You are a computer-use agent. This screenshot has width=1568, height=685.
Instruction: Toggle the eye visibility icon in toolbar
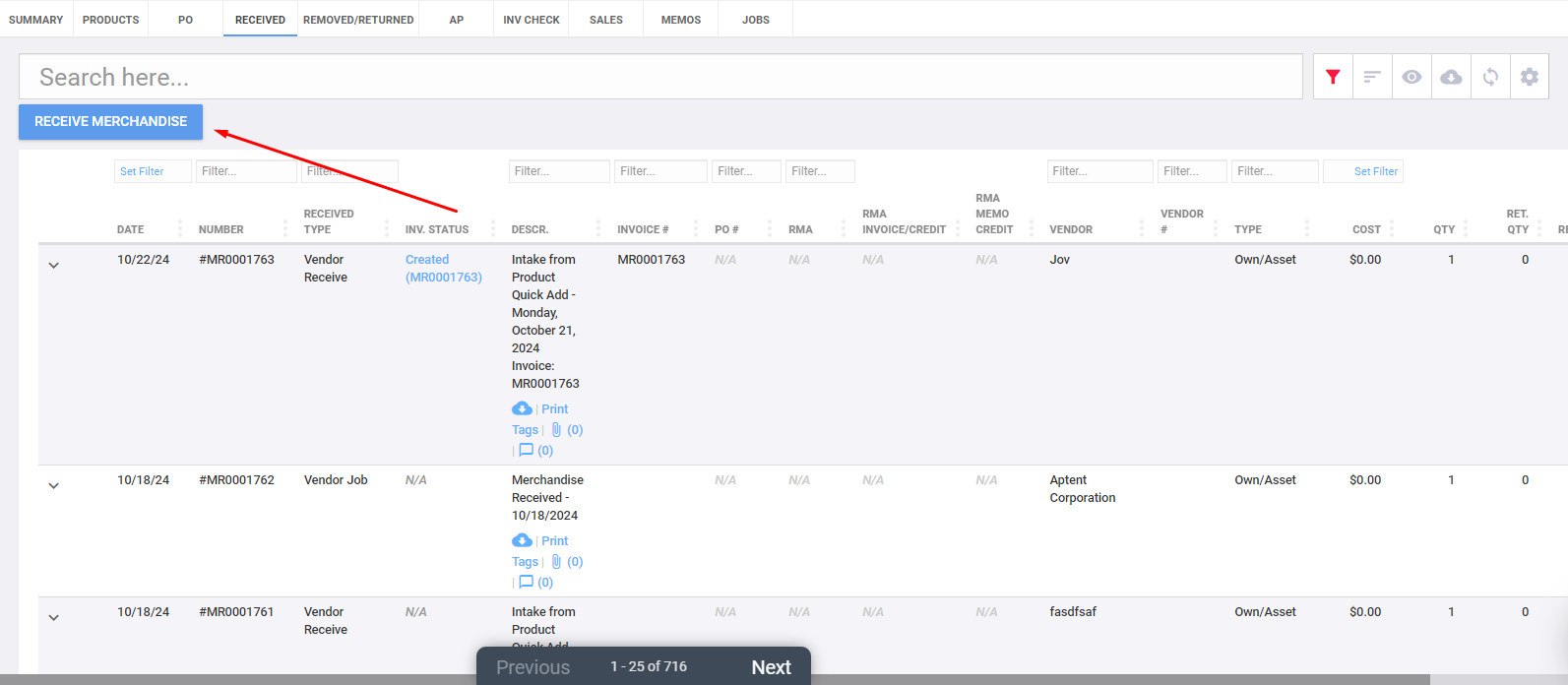click(x=1411, y=77)
